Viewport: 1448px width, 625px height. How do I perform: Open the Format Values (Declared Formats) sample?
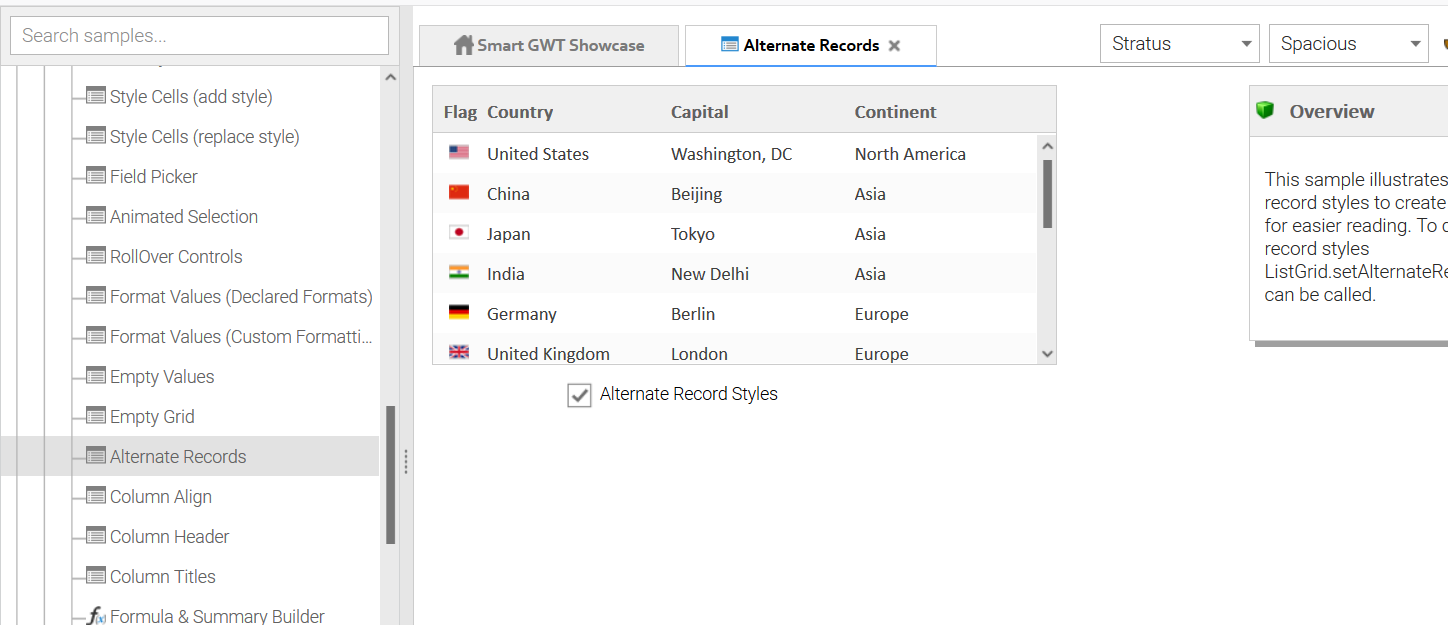(x=241, y=297)
